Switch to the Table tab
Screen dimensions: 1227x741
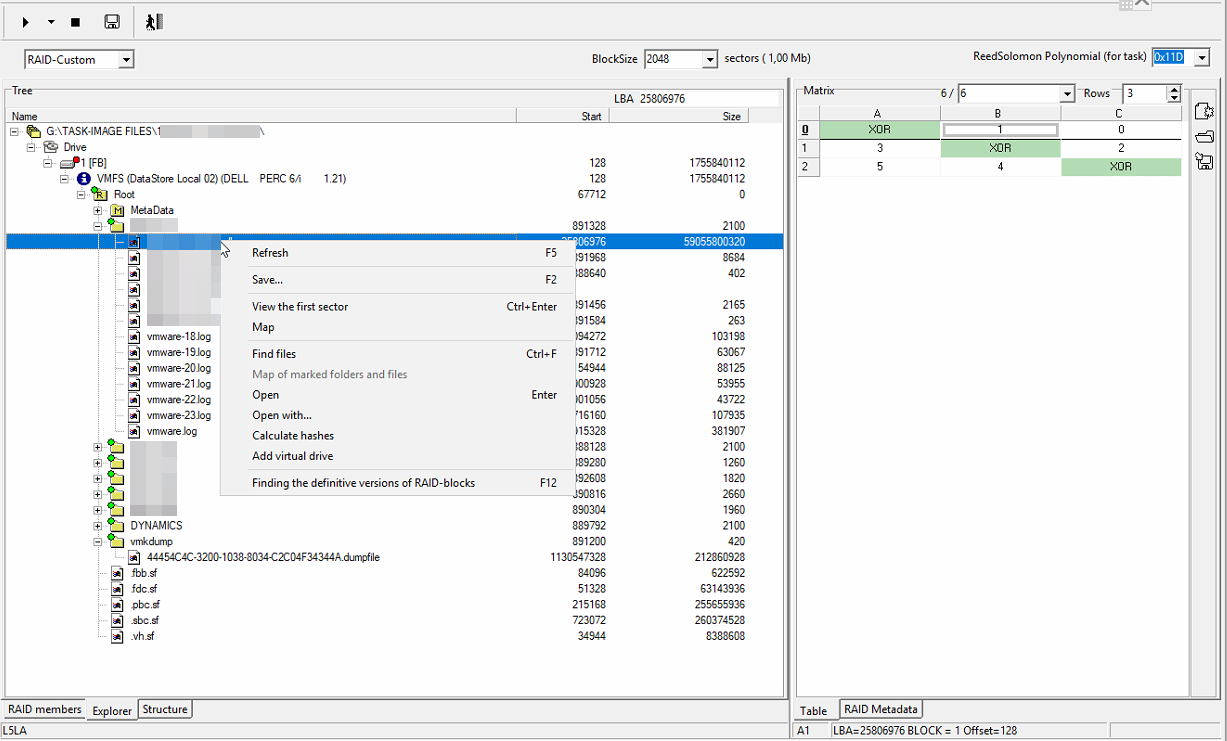[x=814, y=711]
